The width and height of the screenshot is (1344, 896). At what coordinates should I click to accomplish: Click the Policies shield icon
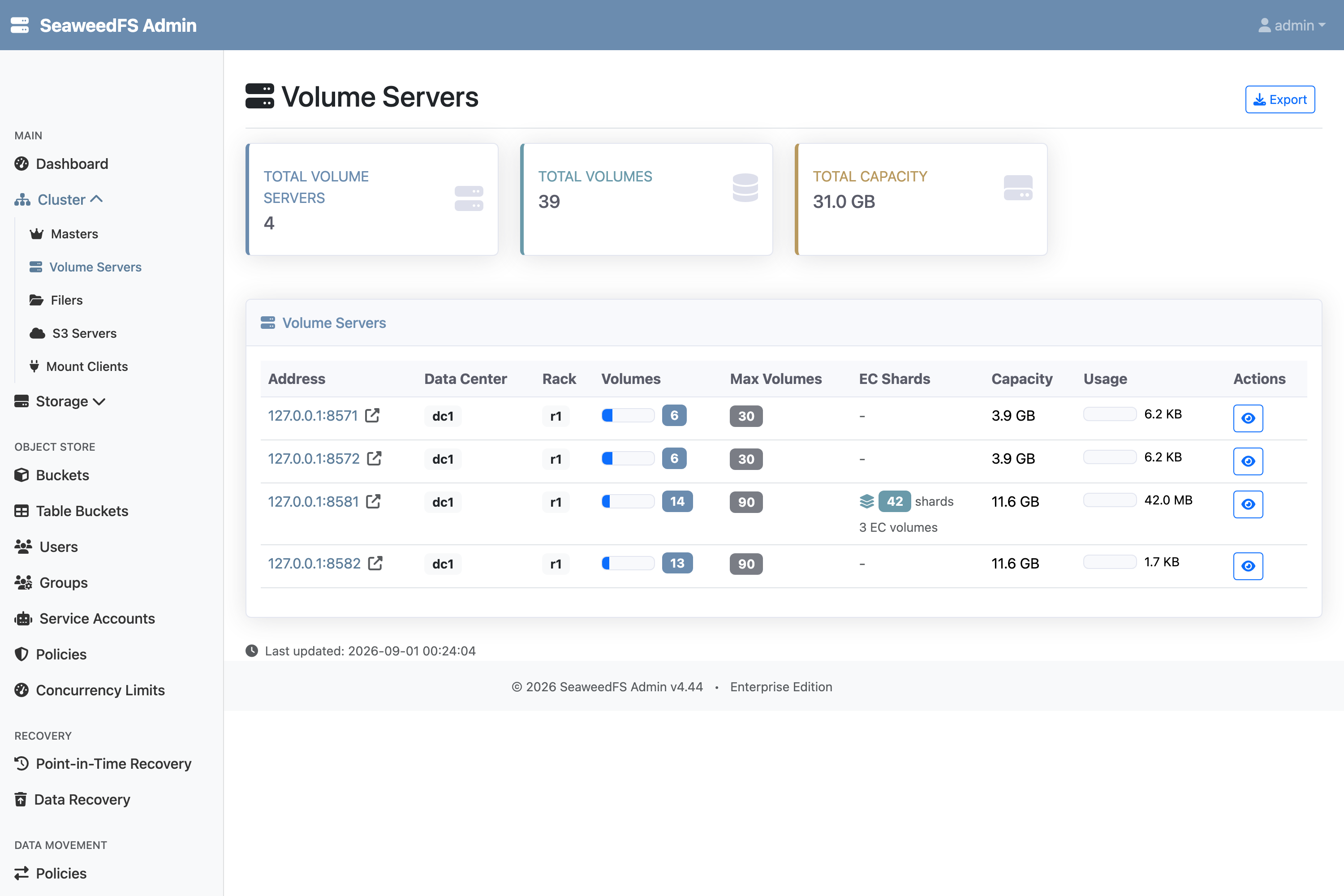(22, 654)
